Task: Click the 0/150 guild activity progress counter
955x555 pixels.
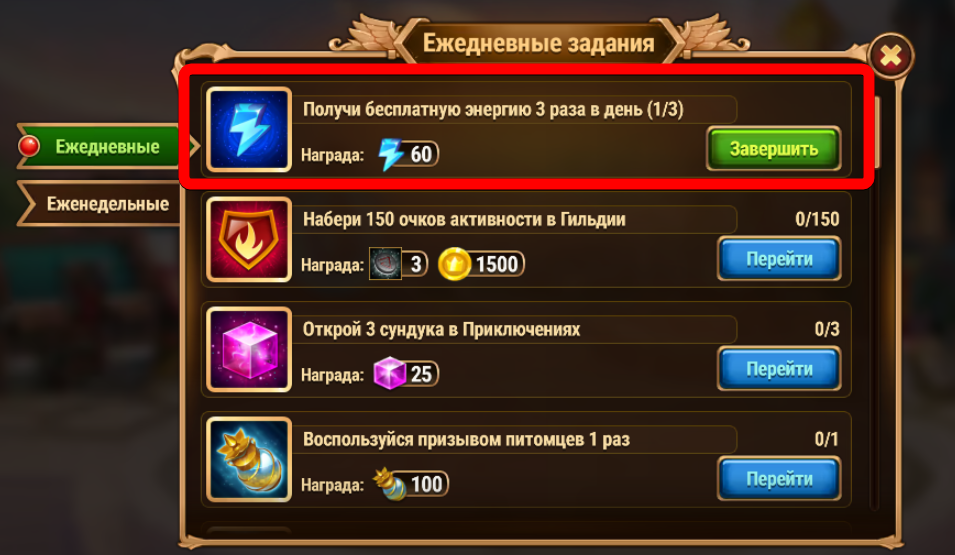Action: coord(817,219)
